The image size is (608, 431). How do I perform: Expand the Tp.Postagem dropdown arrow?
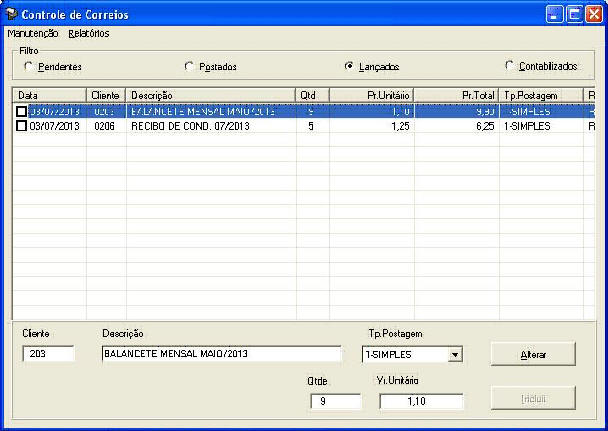(x=455, y=354)
